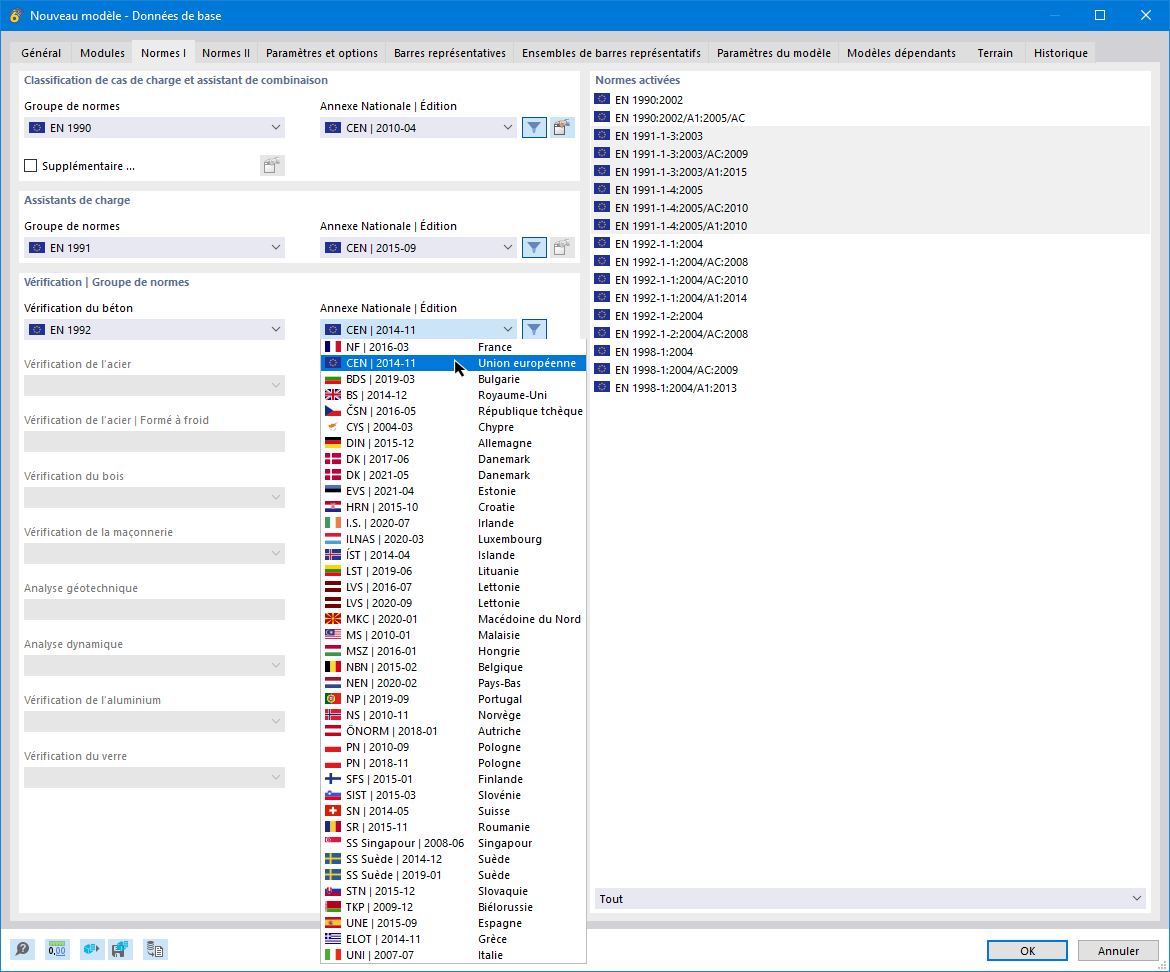Select ELOT | 2014-11 Grèce option
The image size is (1170, 972).
[453, 939]
